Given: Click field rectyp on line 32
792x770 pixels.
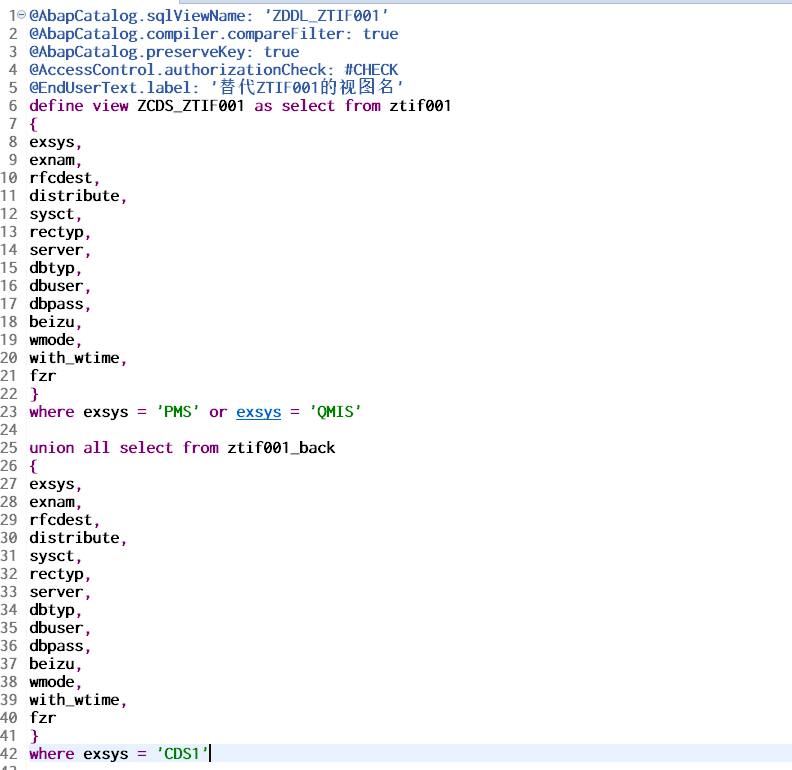Looking at the screenshot, I should (56, 574).
